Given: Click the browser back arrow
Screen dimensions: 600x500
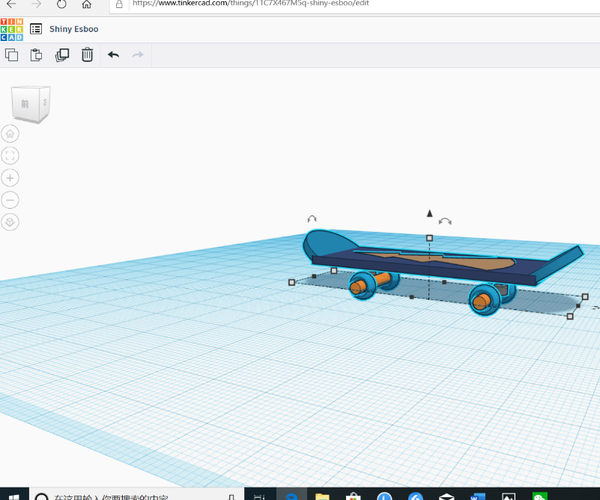Looking at the screenshot, I should coord(11,4).
